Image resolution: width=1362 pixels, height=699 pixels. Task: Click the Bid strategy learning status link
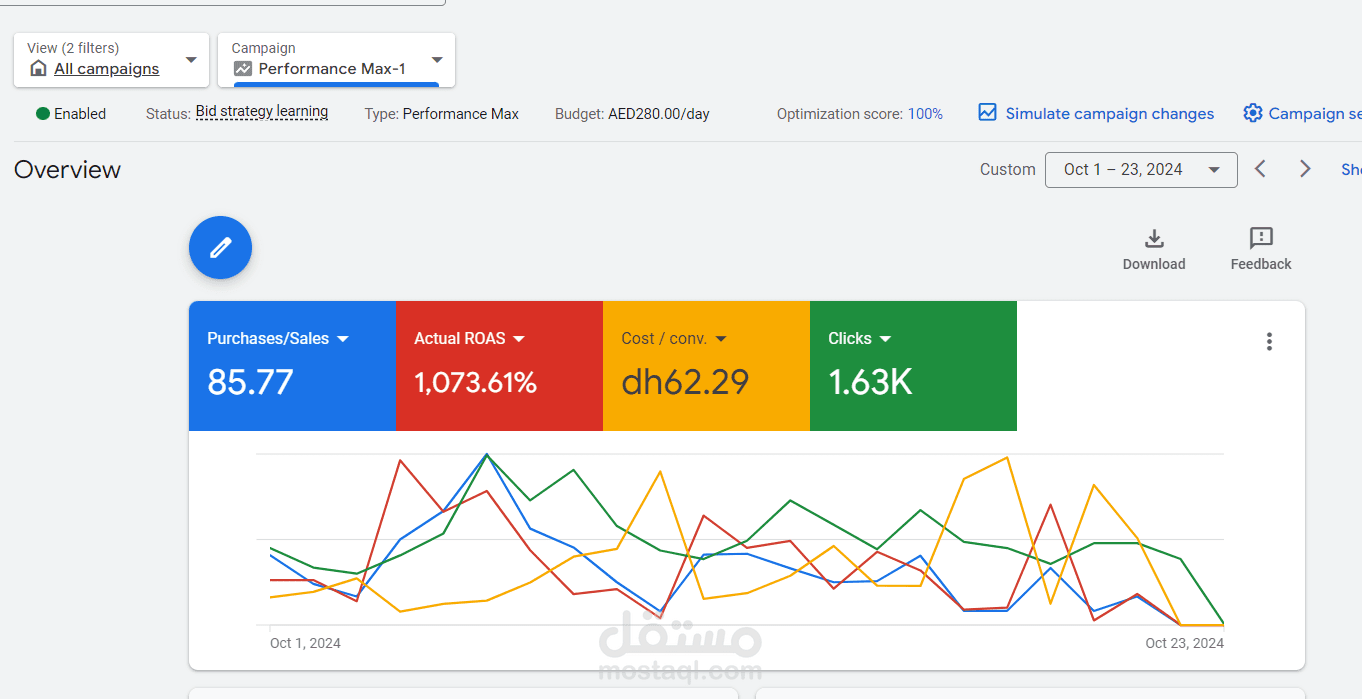(262, 112)
